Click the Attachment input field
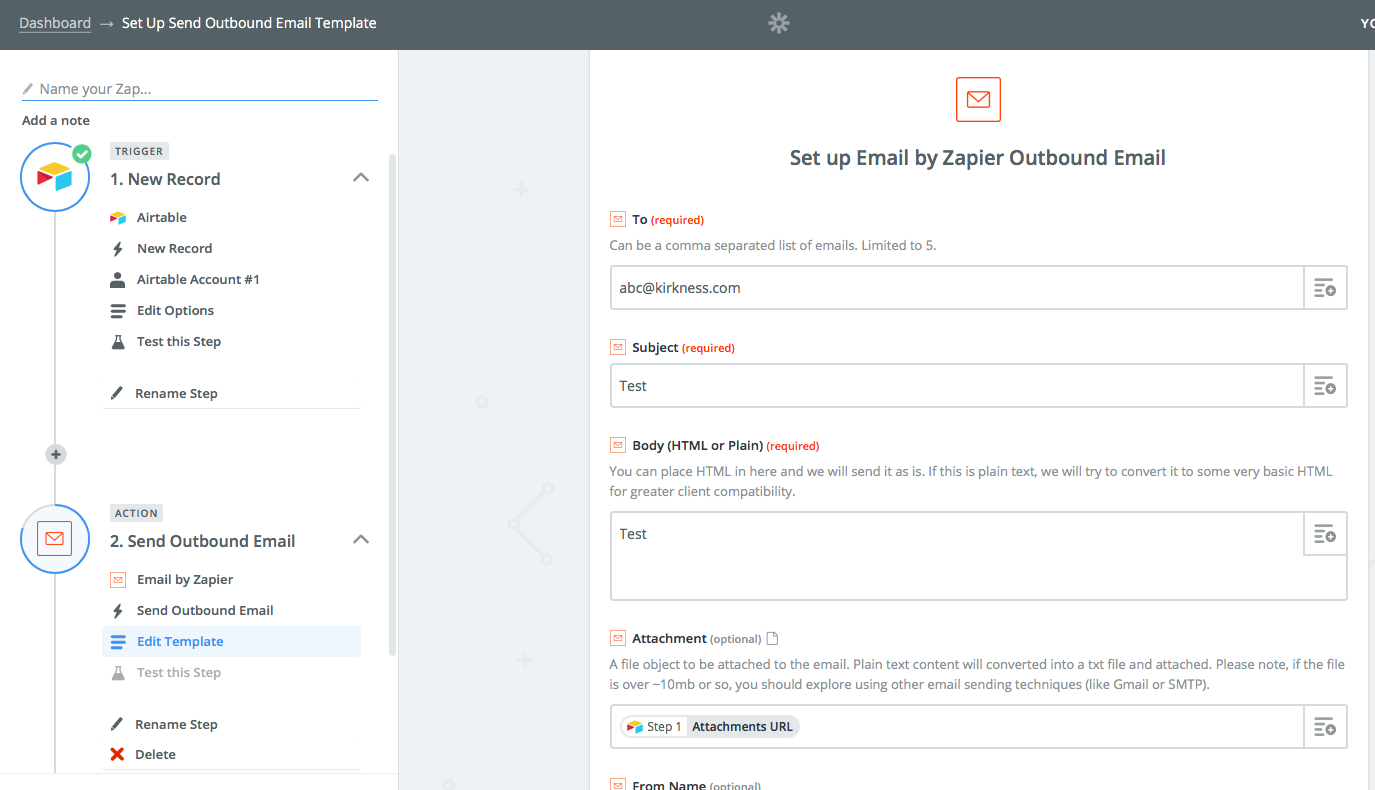 point(957,727)
